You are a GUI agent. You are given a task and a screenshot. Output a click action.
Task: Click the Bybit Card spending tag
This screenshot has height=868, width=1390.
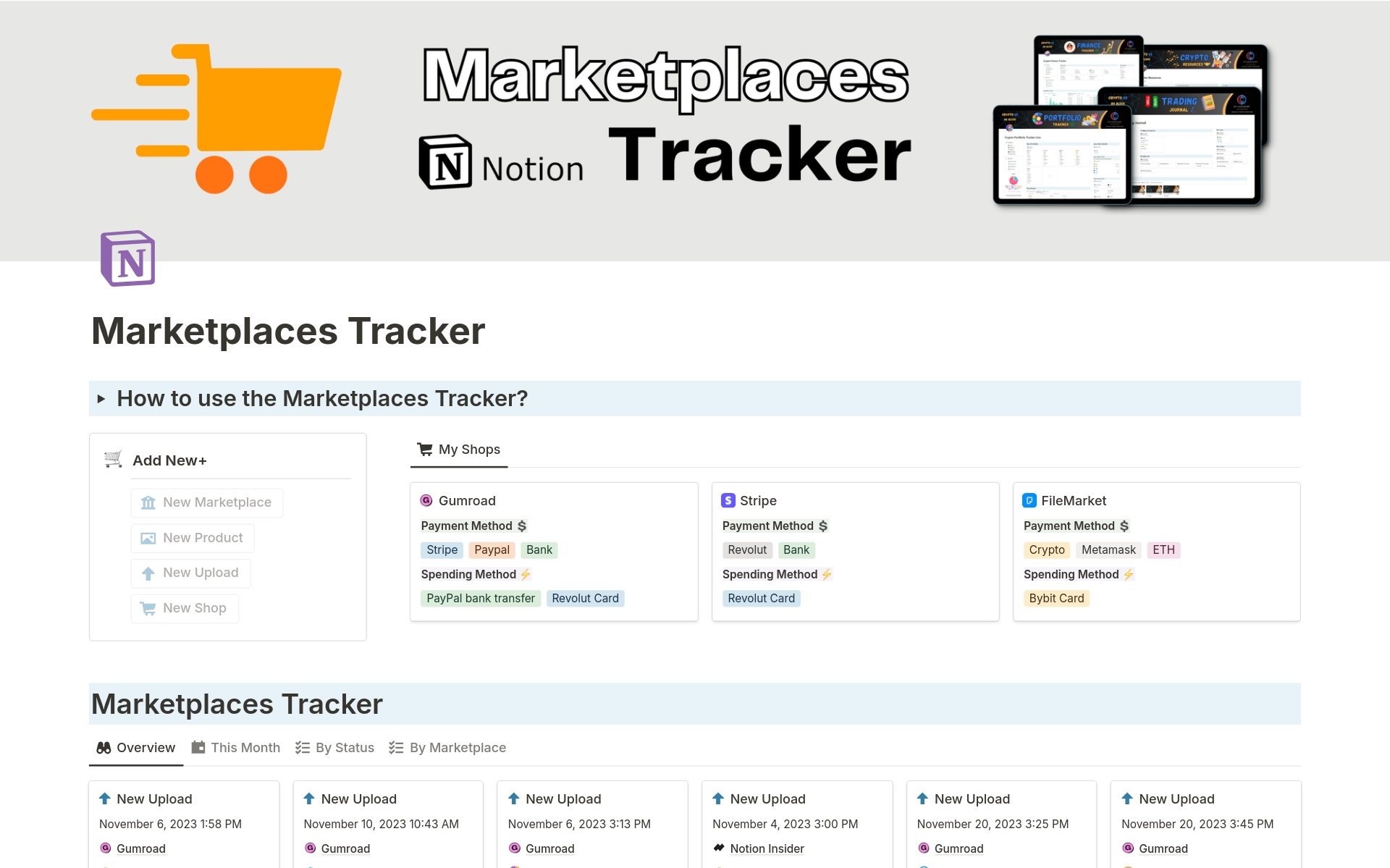coord(1057,598)
